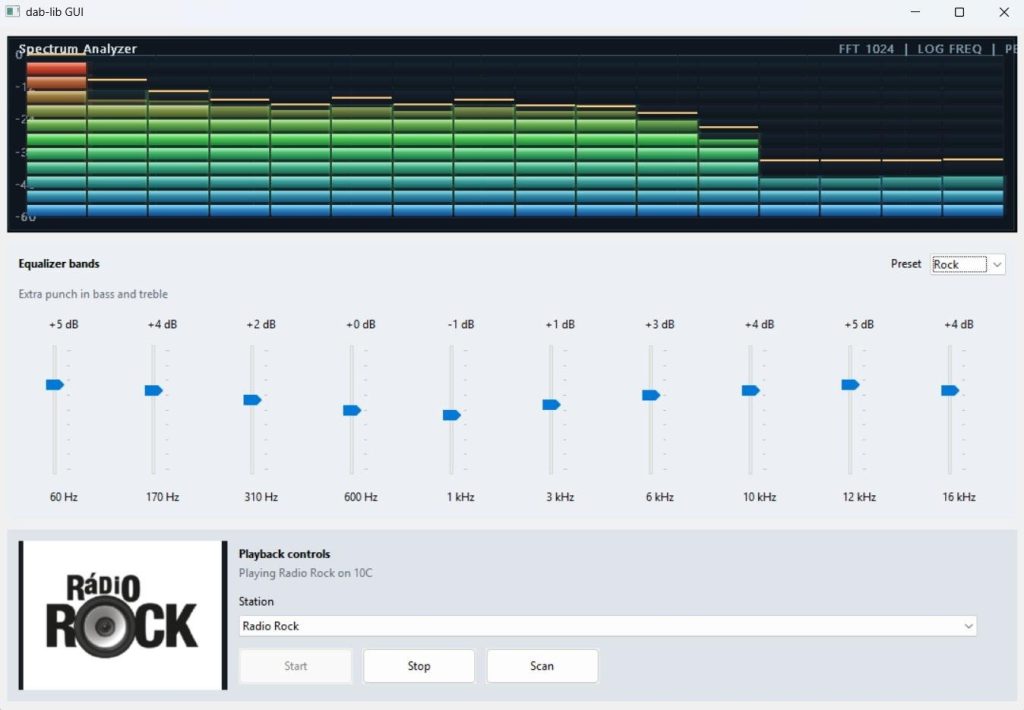
Task: Click the disabled Start button
Action: click(x=295, y=666)
